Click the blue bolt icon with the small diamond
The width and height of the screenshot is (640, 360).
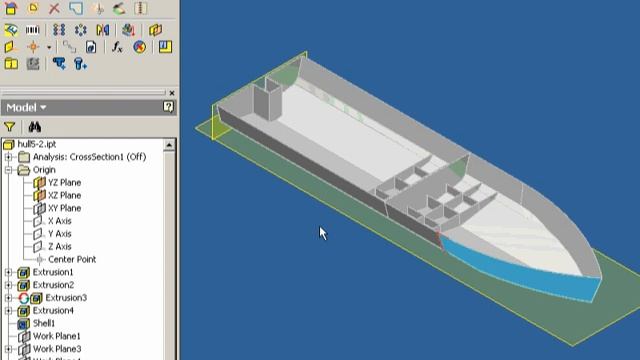(x=59, y=64)
